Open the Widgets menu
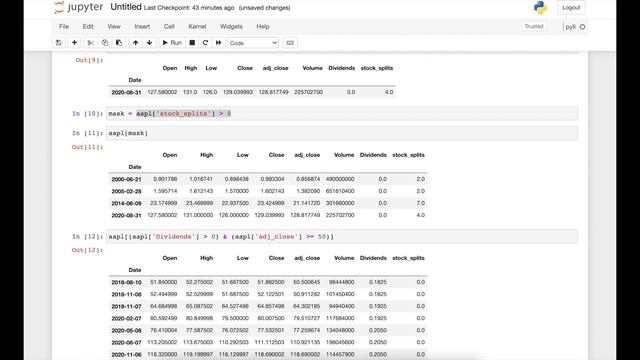 231,27
